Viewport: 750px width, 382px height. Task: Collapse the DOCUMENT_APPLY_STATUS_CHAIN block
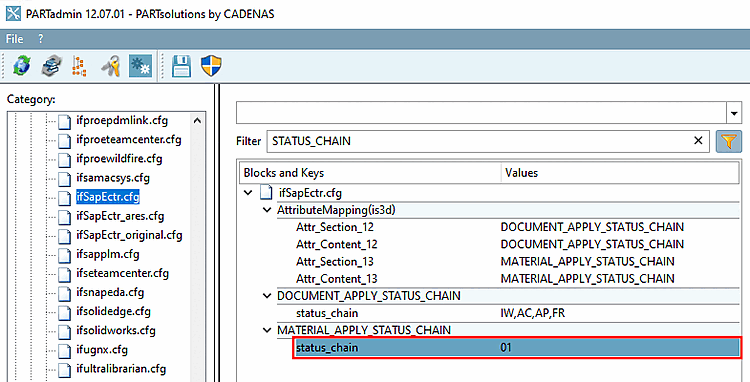[267, 296]
